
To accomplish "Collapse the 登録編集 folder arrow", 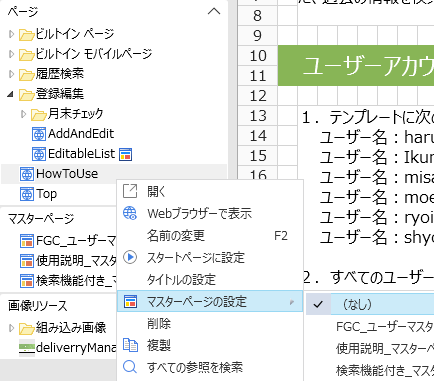I will 11,94.
